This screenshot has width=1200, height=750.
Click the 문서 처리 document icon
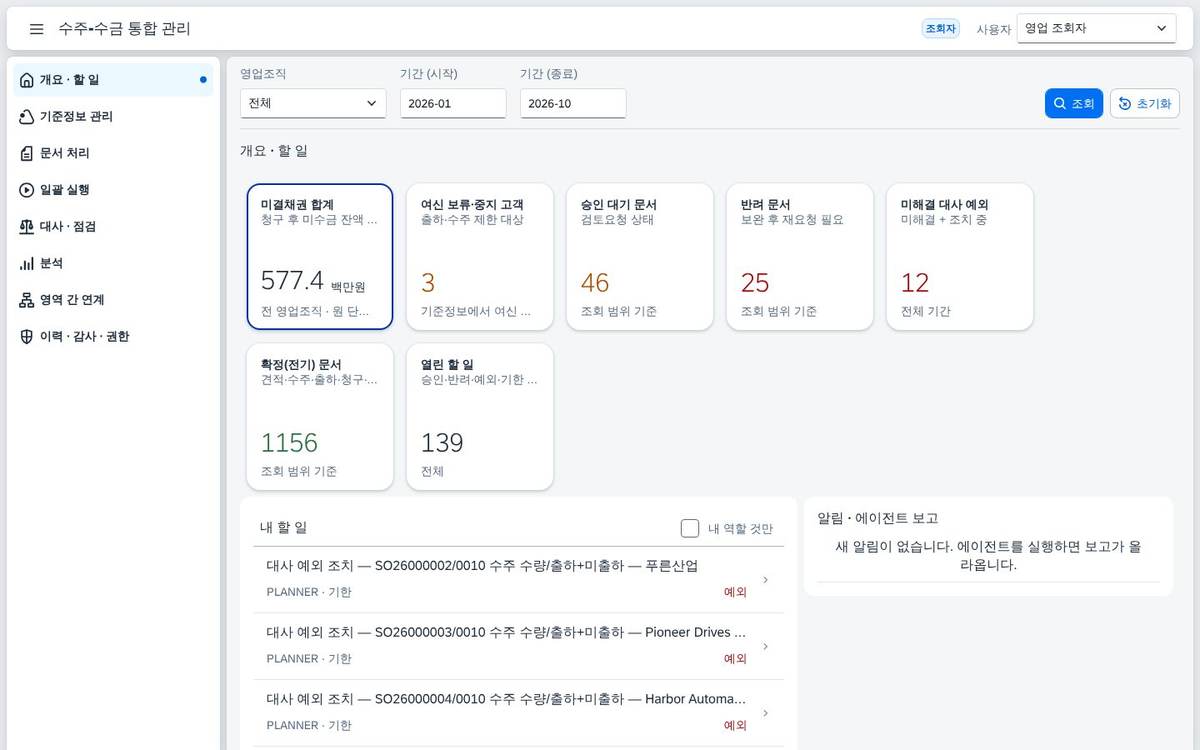coord(27,153)
